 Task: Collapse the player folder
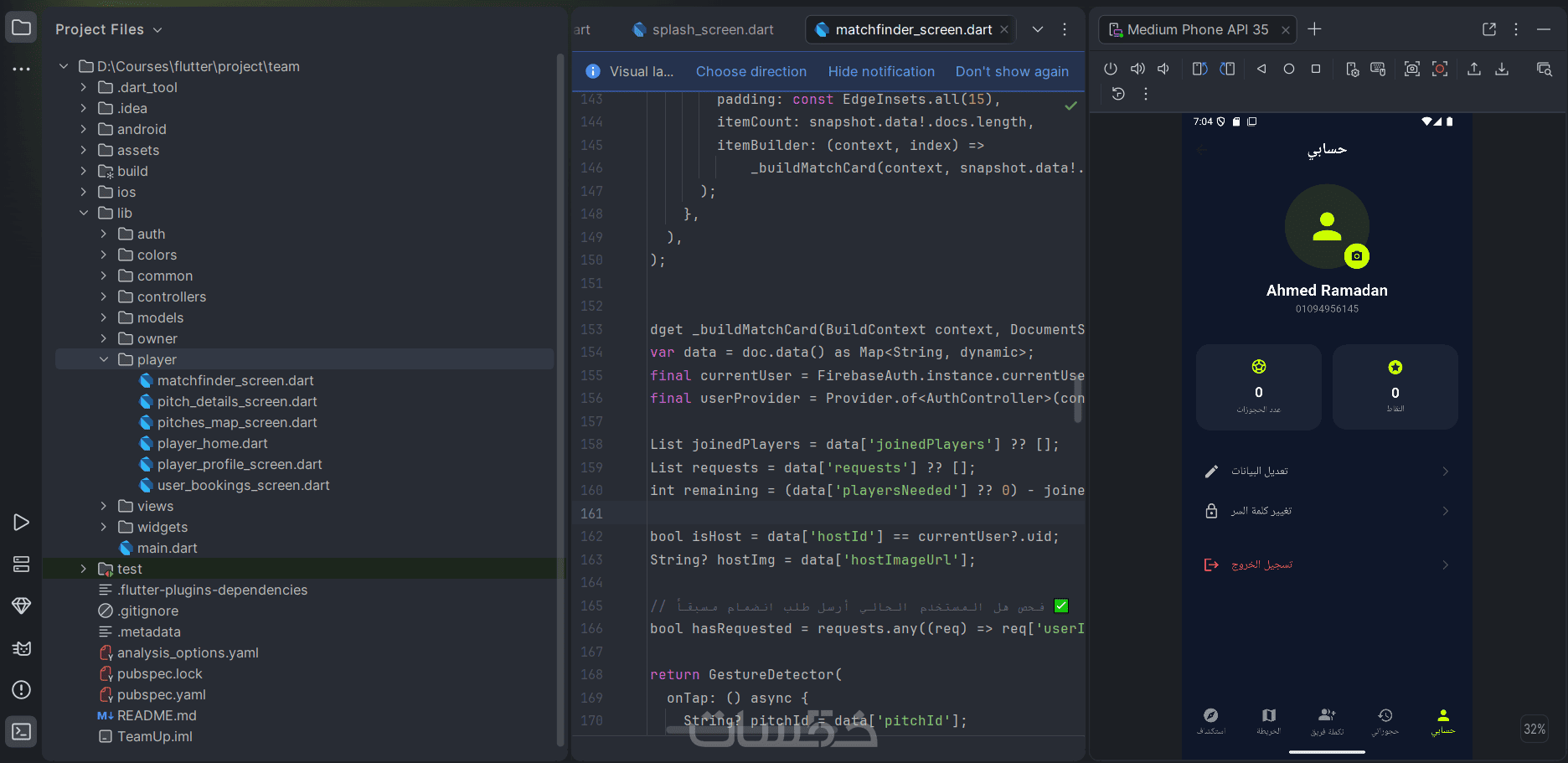coord(104,359)
